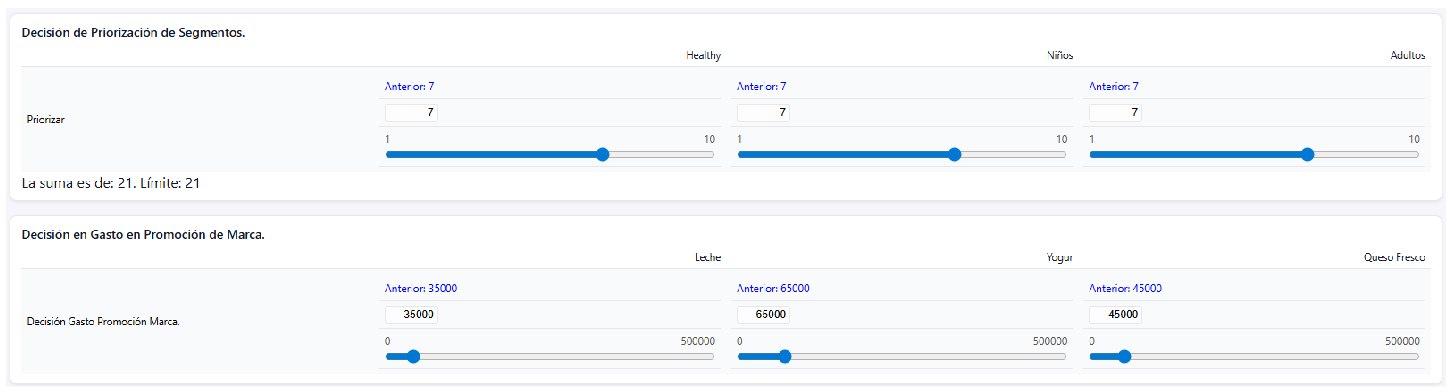Click the Adultos priority slider

click(1254, 155)
